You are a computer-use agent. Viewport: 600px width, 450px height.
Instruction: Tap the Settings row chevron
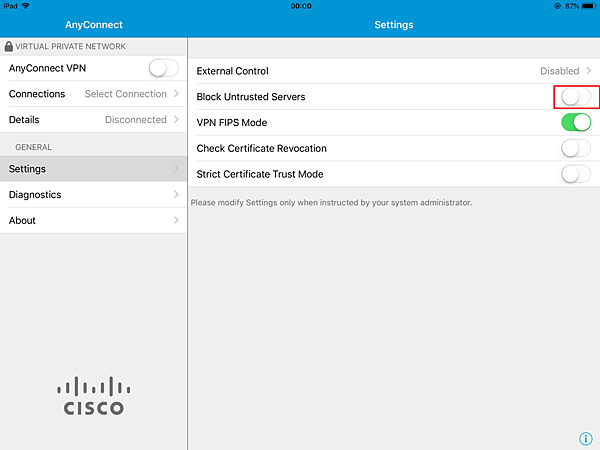(x=176, y=168)
